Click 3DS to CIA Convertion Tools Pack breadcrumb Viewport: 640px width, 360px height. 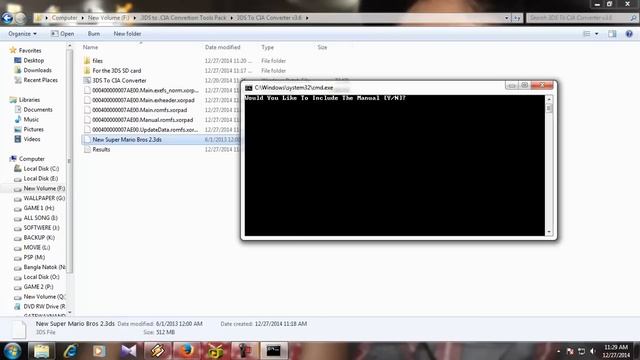183,18
